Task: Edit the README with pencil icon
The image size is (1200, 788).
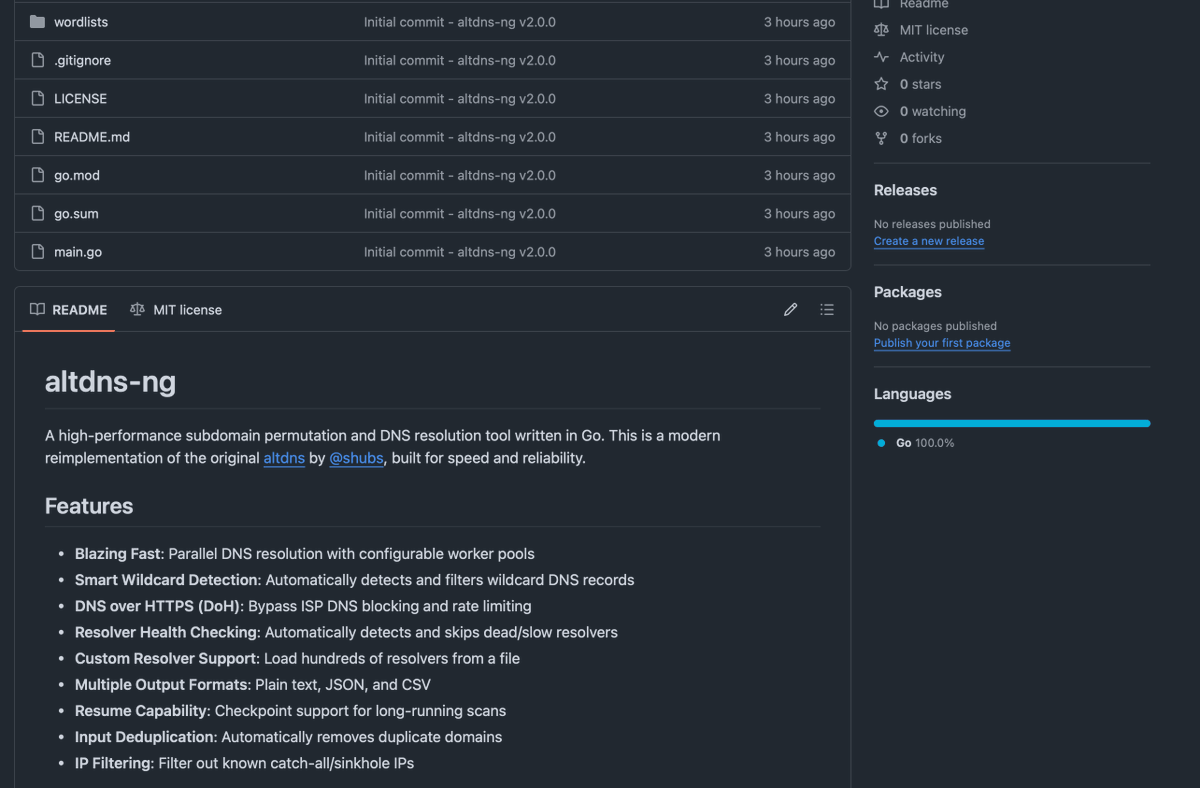Action: pos(790,310)
